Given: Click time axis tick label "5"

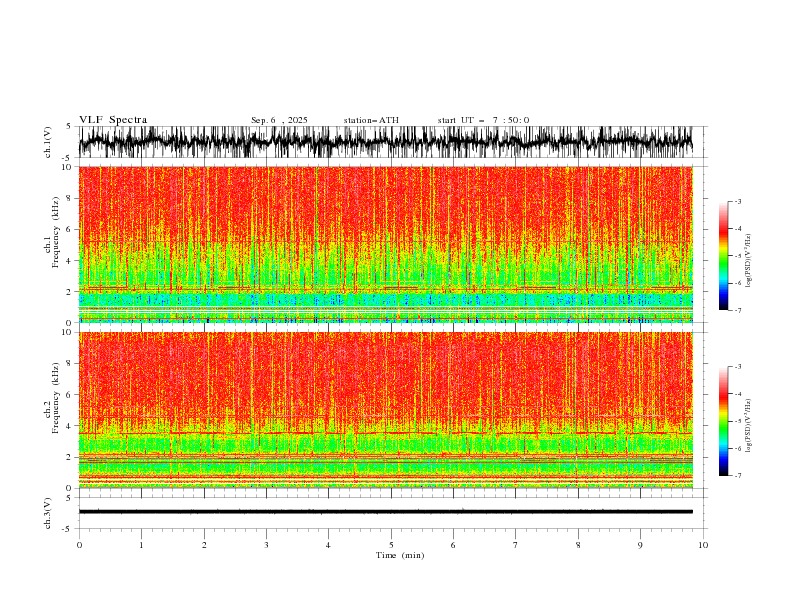Looking at the screenshot, I should coord(391,545).
